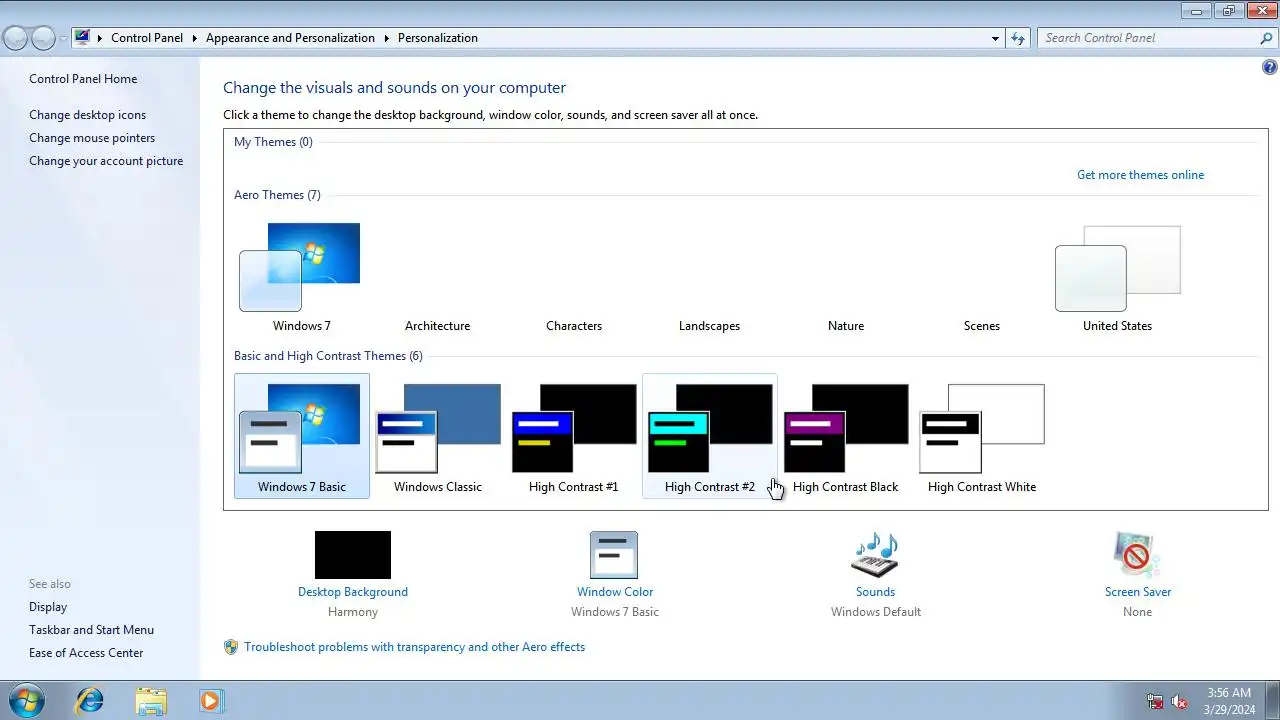Click the Sounds link text
The width and height of the screenshot is (1280, 720).
point(875,592)
